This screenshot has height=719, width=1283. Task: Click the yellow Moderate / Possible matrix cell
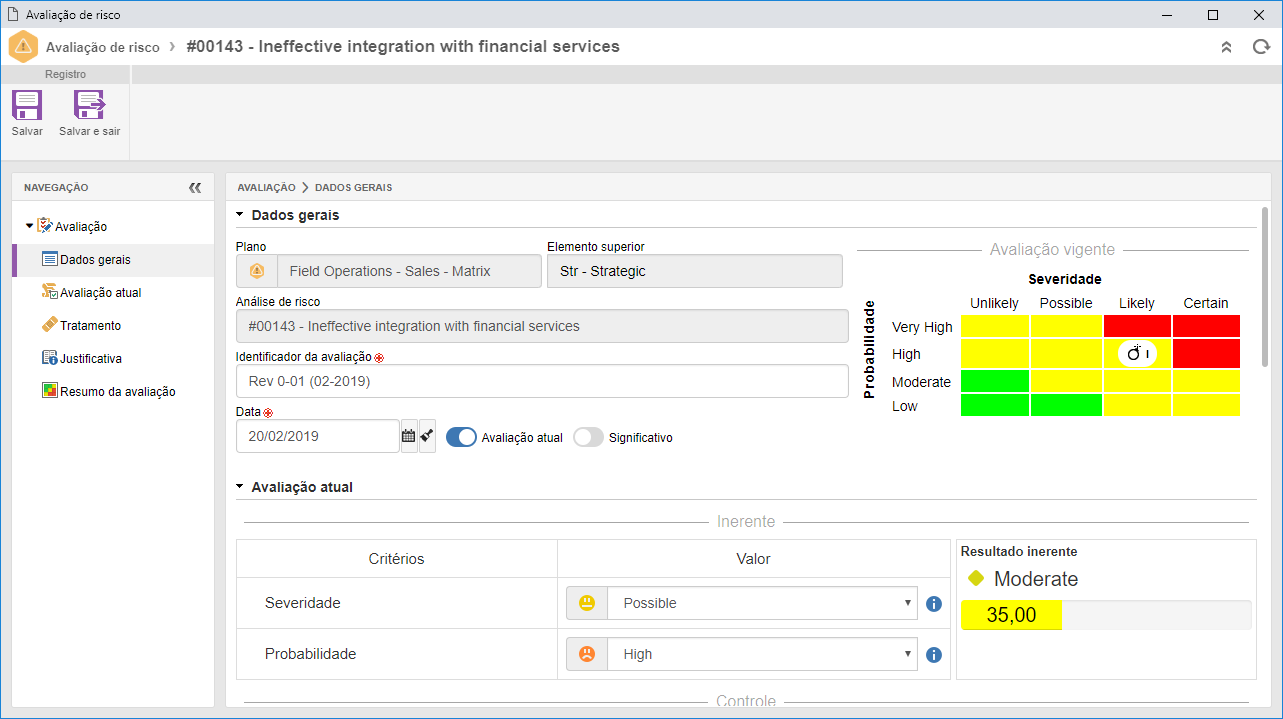tap(1066, 381)
